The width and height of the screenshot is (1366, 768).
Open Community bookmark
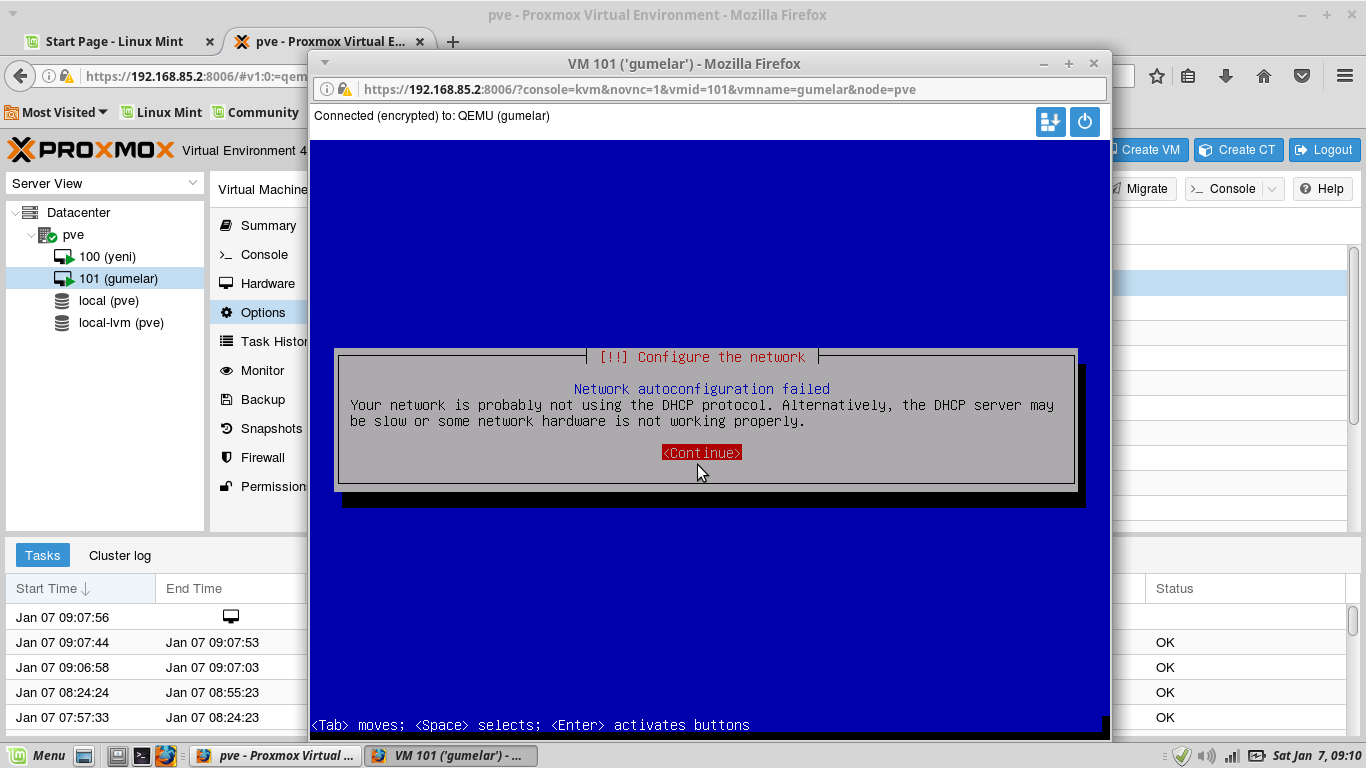tap(254, 113)
